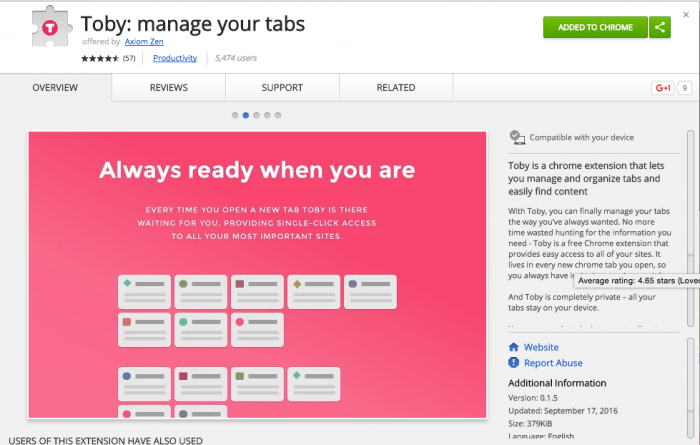Click the Added to Chrome button
The height and width of the screenshot is (445, 700).
595,27
